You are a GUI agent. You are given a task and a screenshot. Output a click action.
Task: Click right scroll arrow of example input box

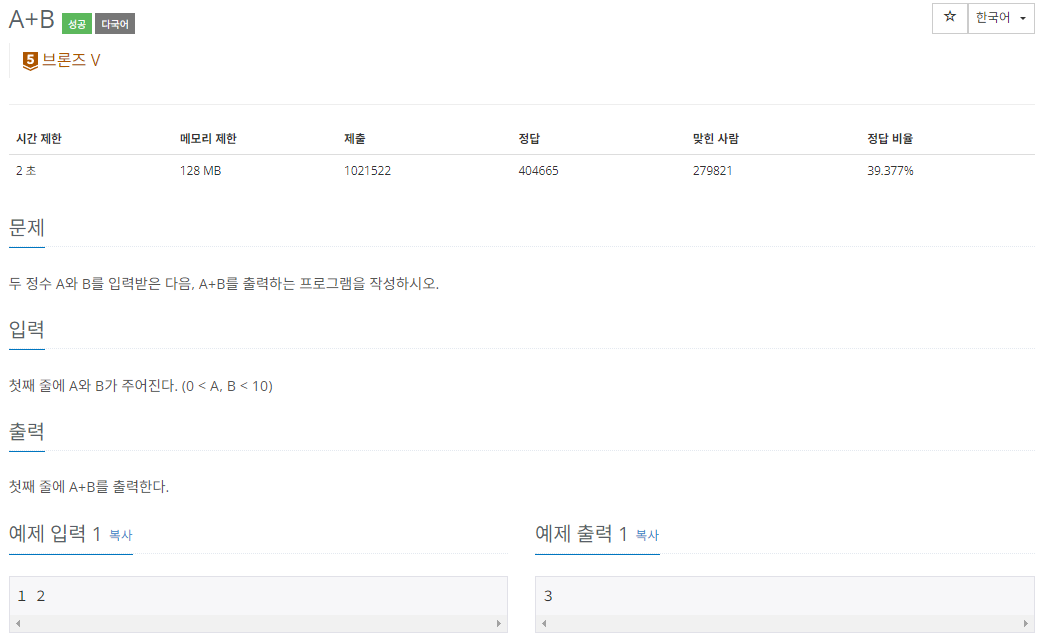[498, 623]
